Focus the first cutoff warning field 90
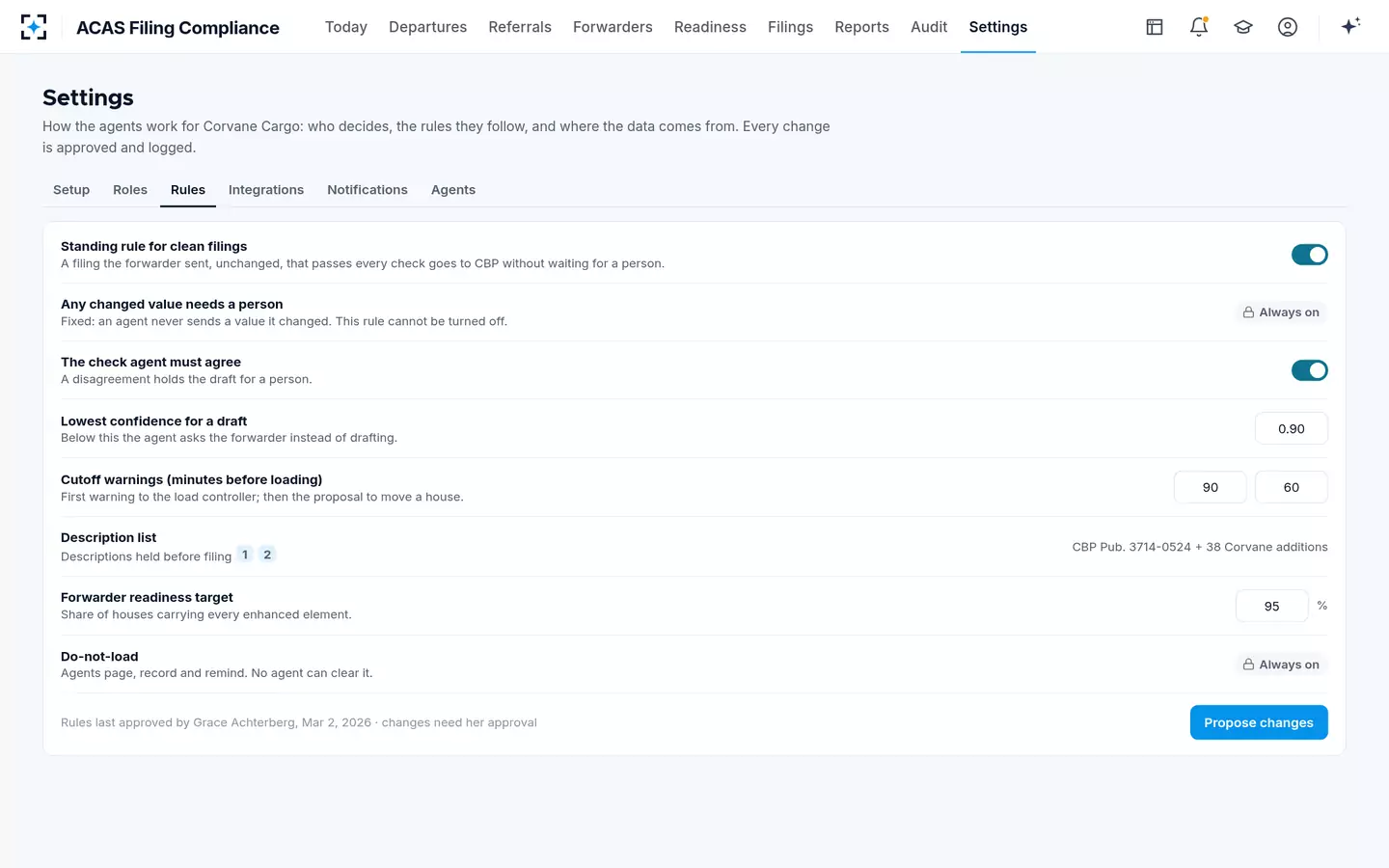This screenshot has height=868, width=1389. click(1210, 487)
